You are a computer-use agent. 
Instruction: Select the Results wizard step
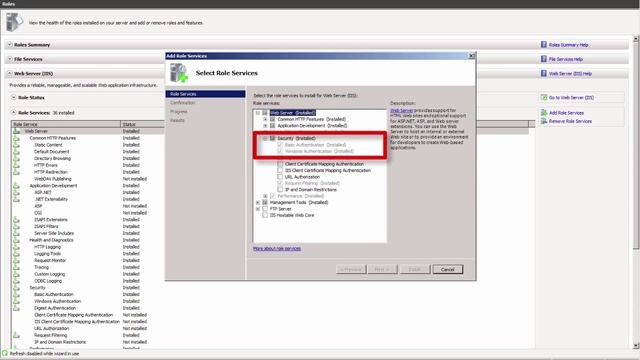point(178,120)
